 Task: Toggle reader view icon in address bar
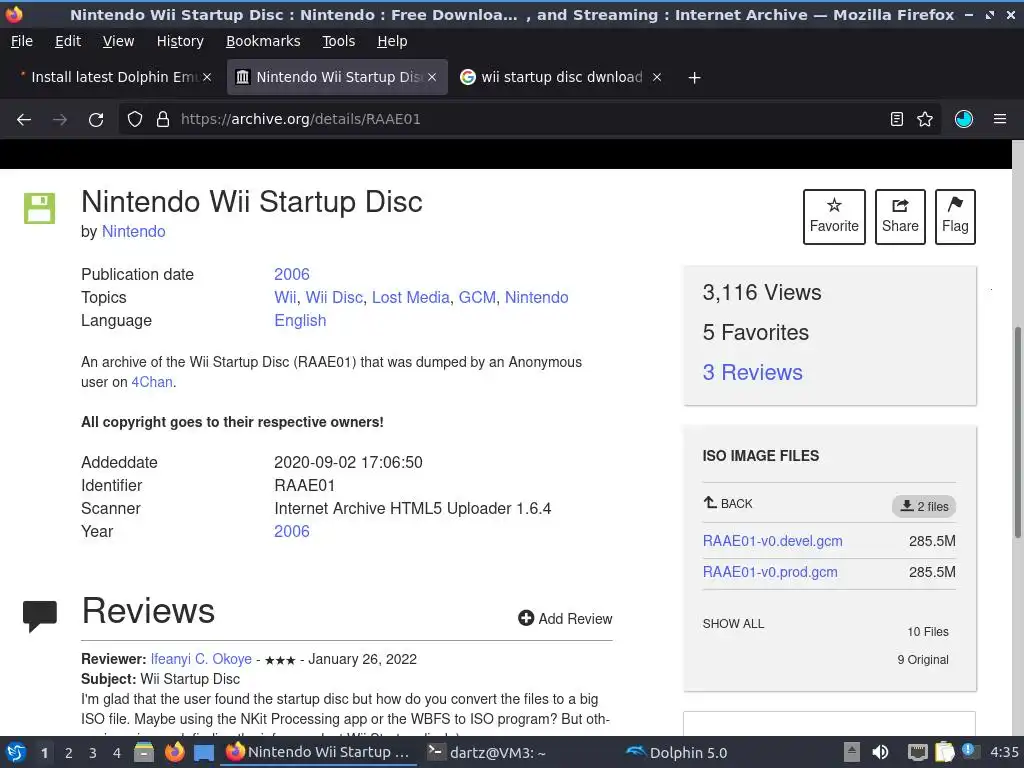pyautogui.click(x=897, y=119)
